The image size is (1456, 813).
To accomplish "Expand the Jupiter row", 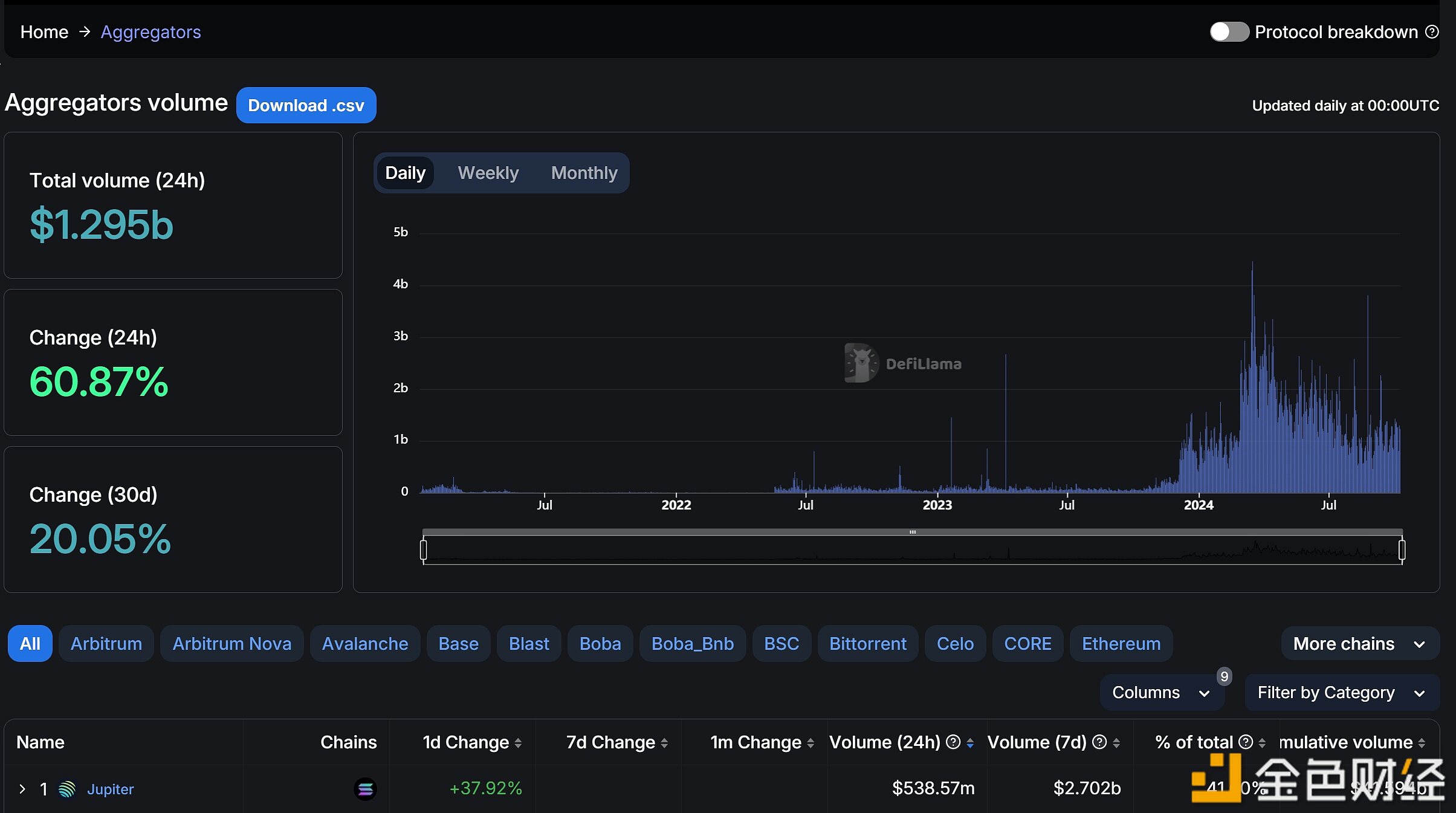I will point(22,789).
